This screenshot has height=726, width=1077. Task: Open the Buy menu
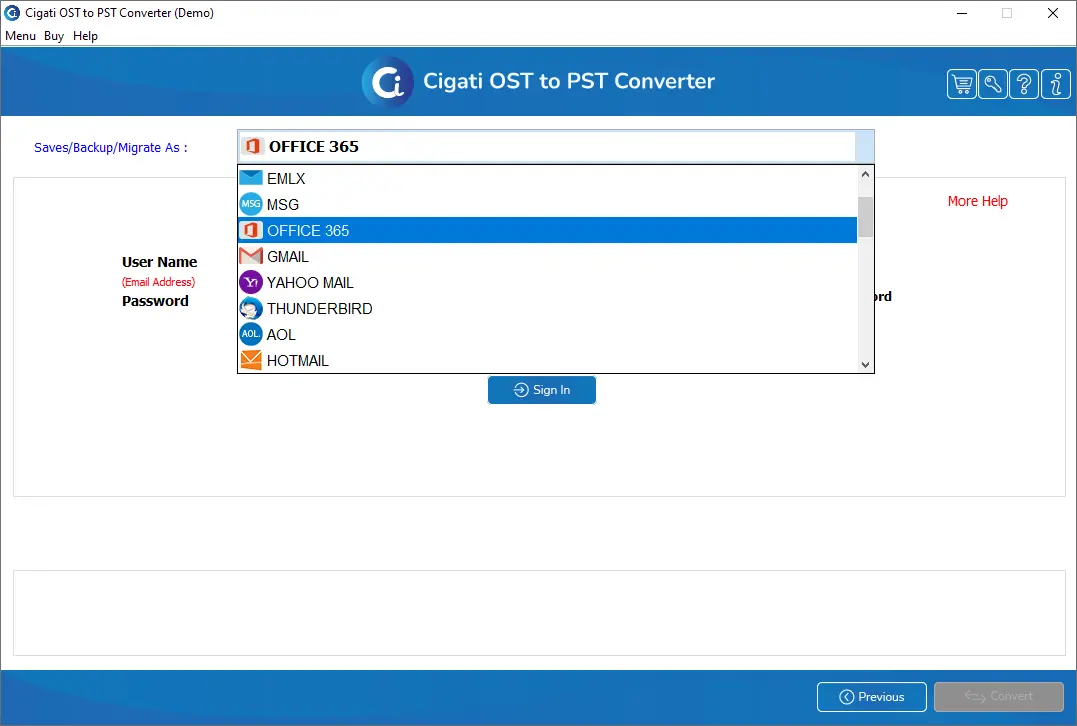(x=54, y=36)
